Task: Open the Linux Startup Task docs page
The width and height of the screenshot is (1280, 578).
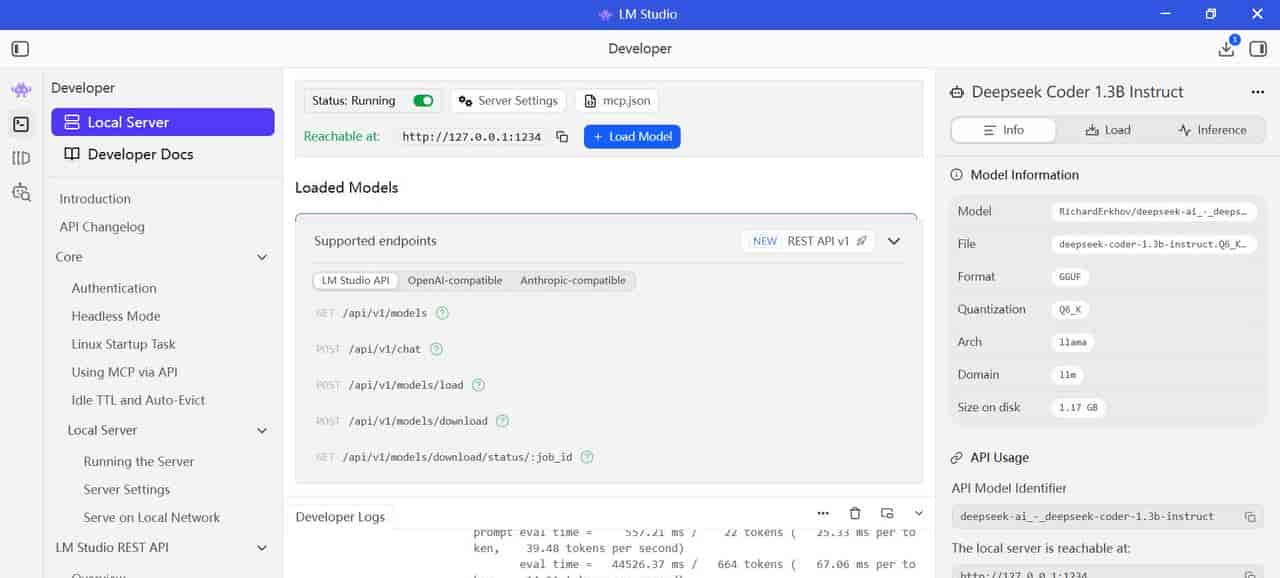Action: coord(123,344)
